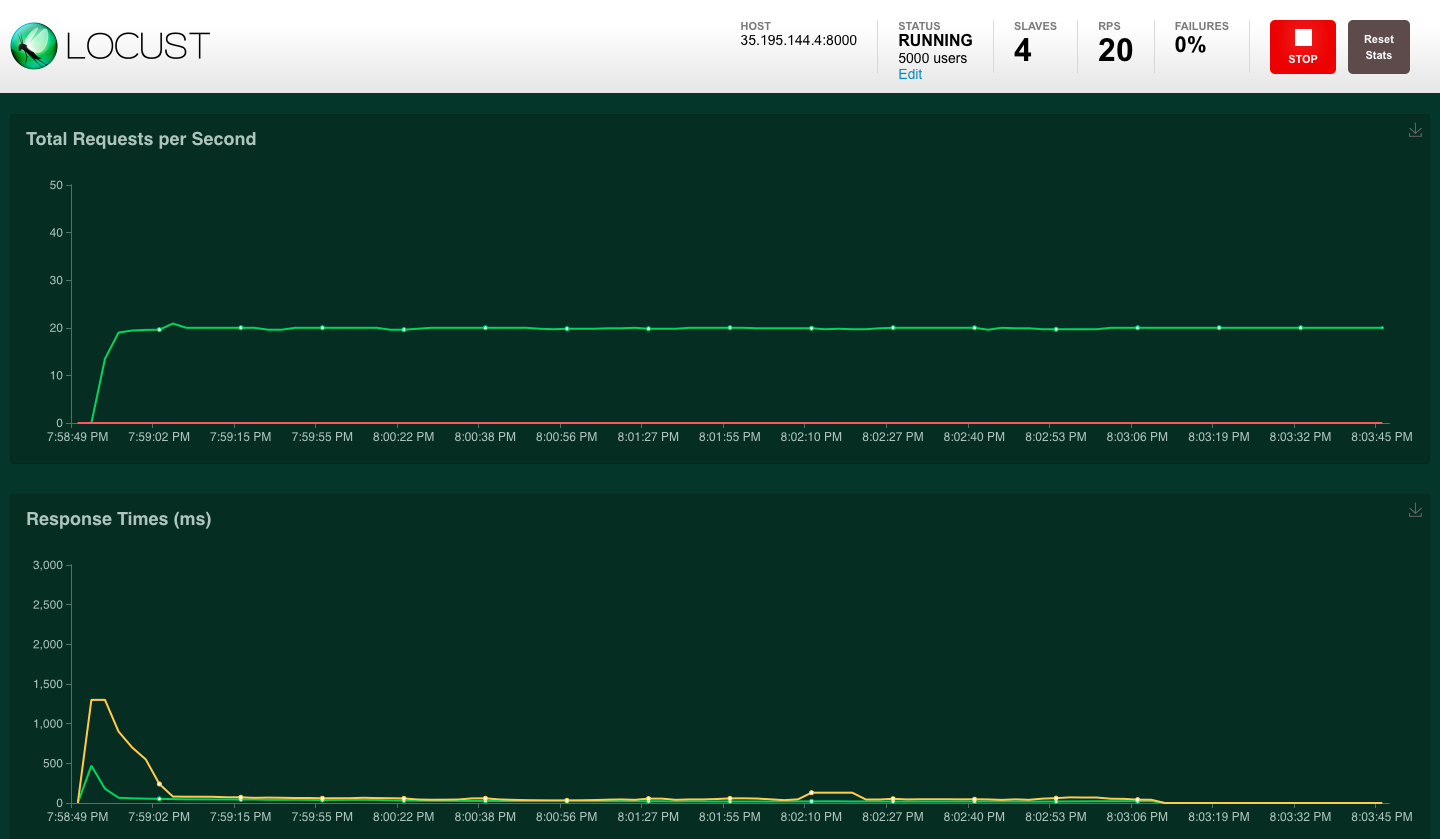
Task: Open the Edit link under user count
Action: (910, 74)
